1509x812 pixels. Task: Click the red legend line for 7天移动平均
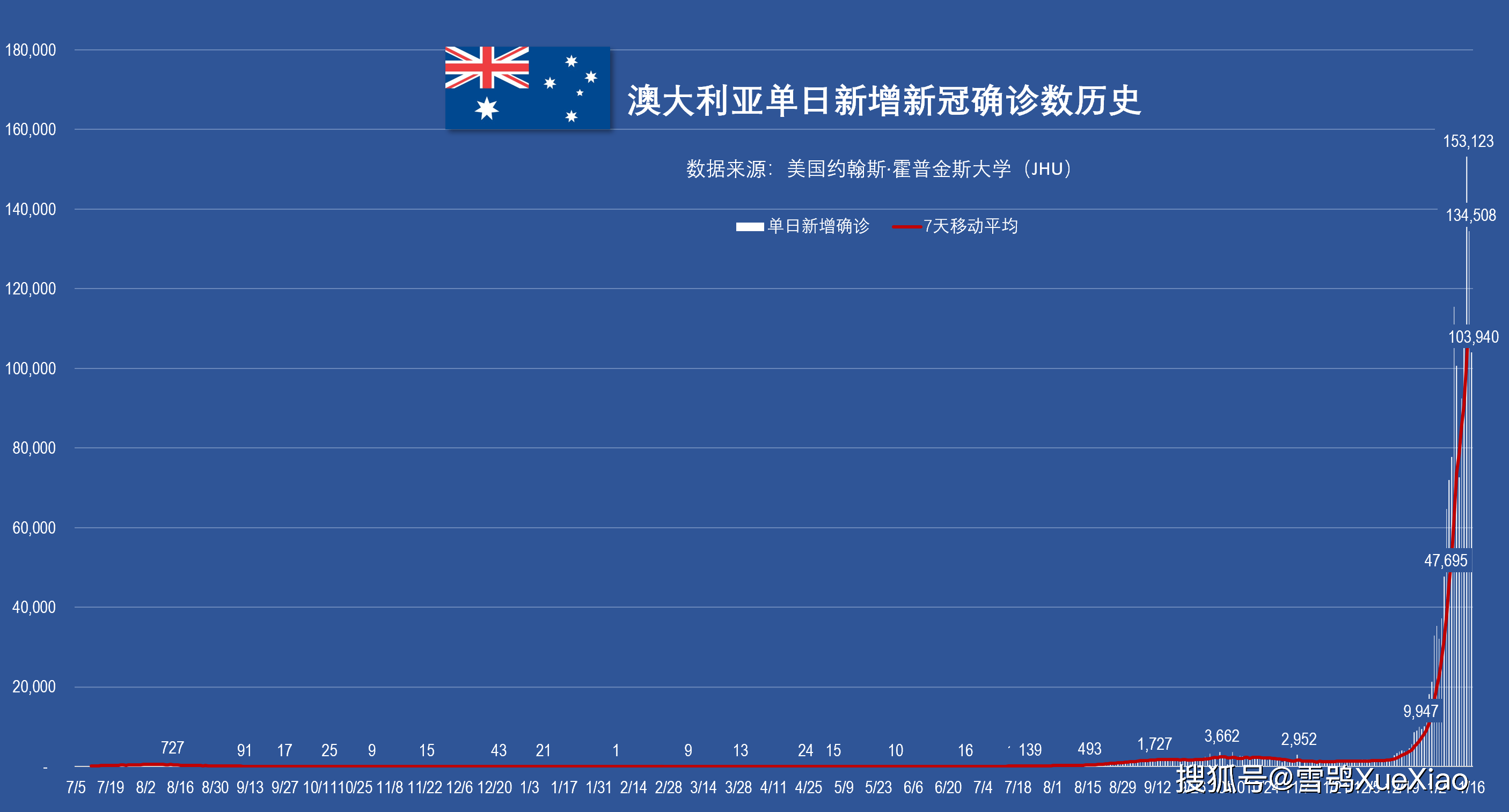[x=907, y=226]
